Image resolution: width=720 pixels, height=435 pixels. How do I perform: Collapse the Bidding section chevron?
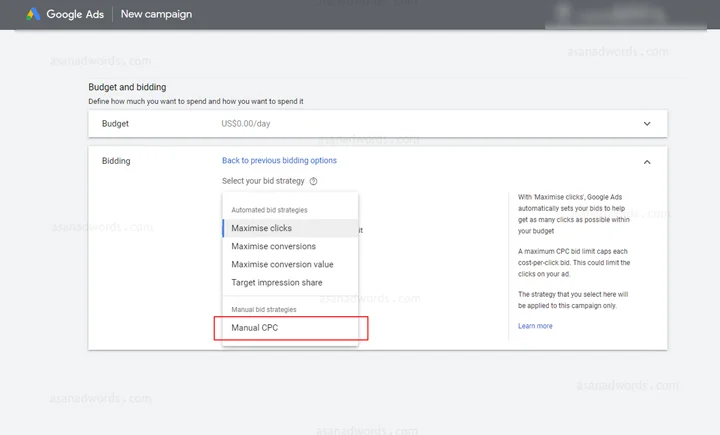pos(647,162)
